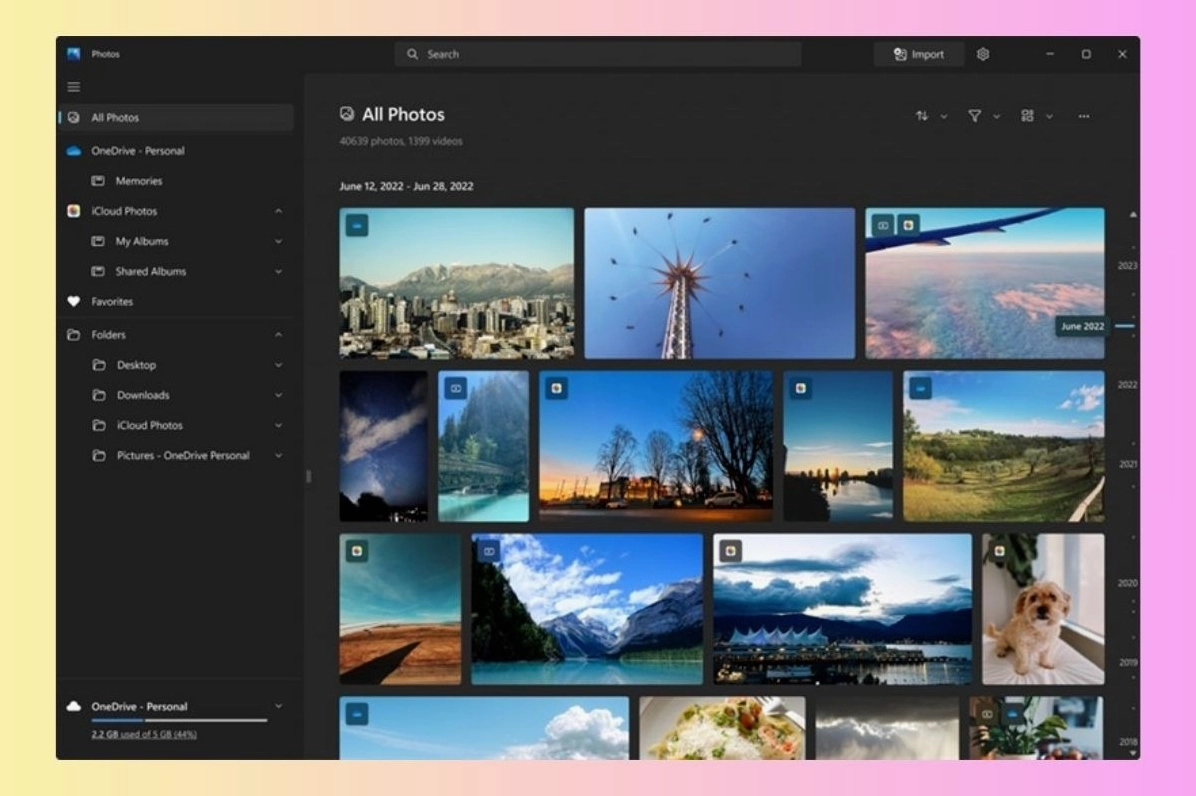
Task: Open the mountain lake photo thumbnail
Action: pyautogui.click(x=585, y=608)
